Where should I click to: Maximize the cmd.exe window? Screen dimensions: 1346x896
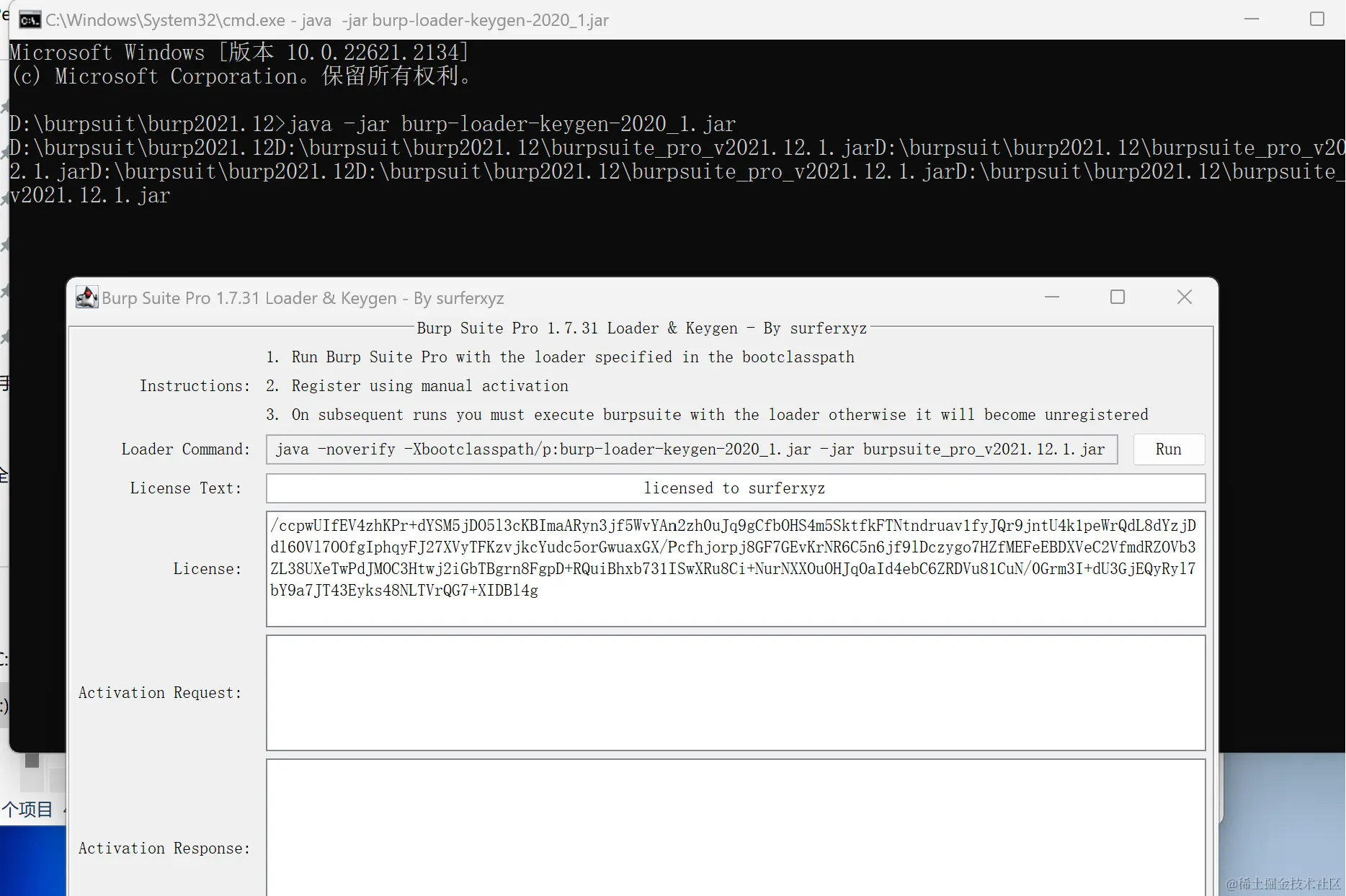[x=1317, y=19]
